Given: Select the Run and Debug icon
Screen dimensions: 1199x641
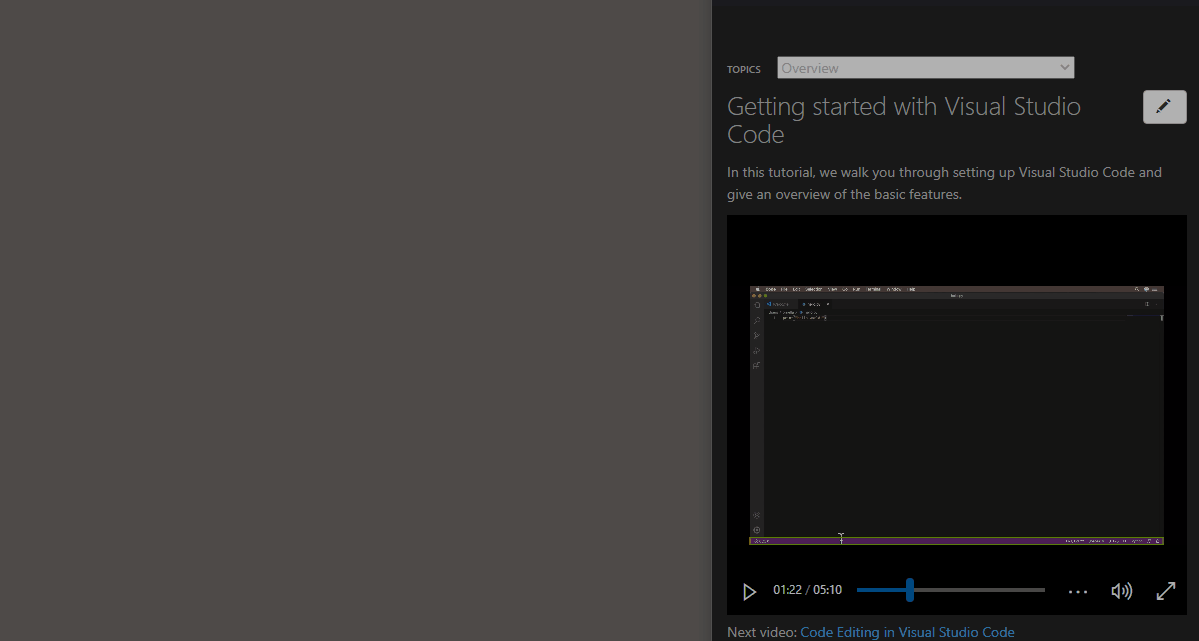Looking at the screenshot, I should coord(757,350).
